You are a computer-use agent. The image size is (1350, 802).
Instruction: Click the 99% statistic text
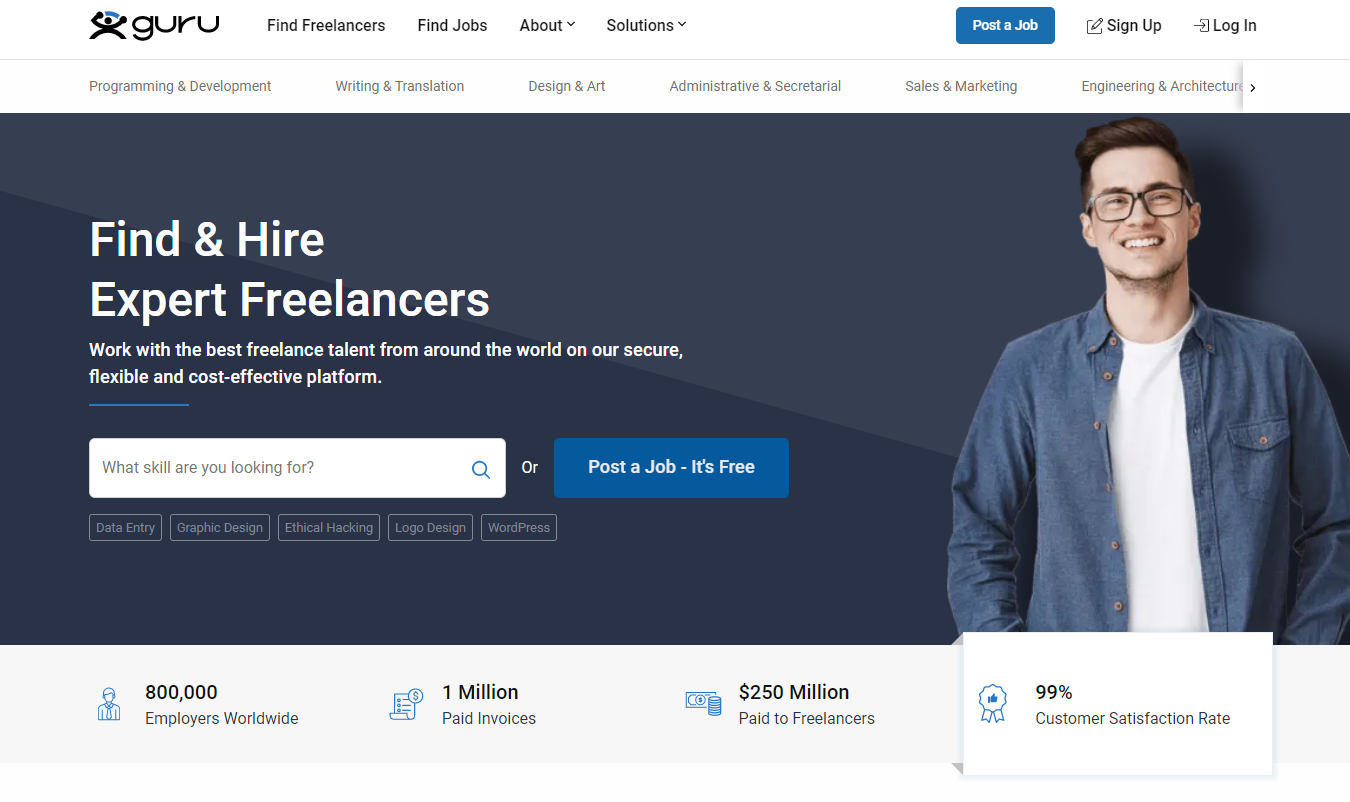[x=1054, y=692]
